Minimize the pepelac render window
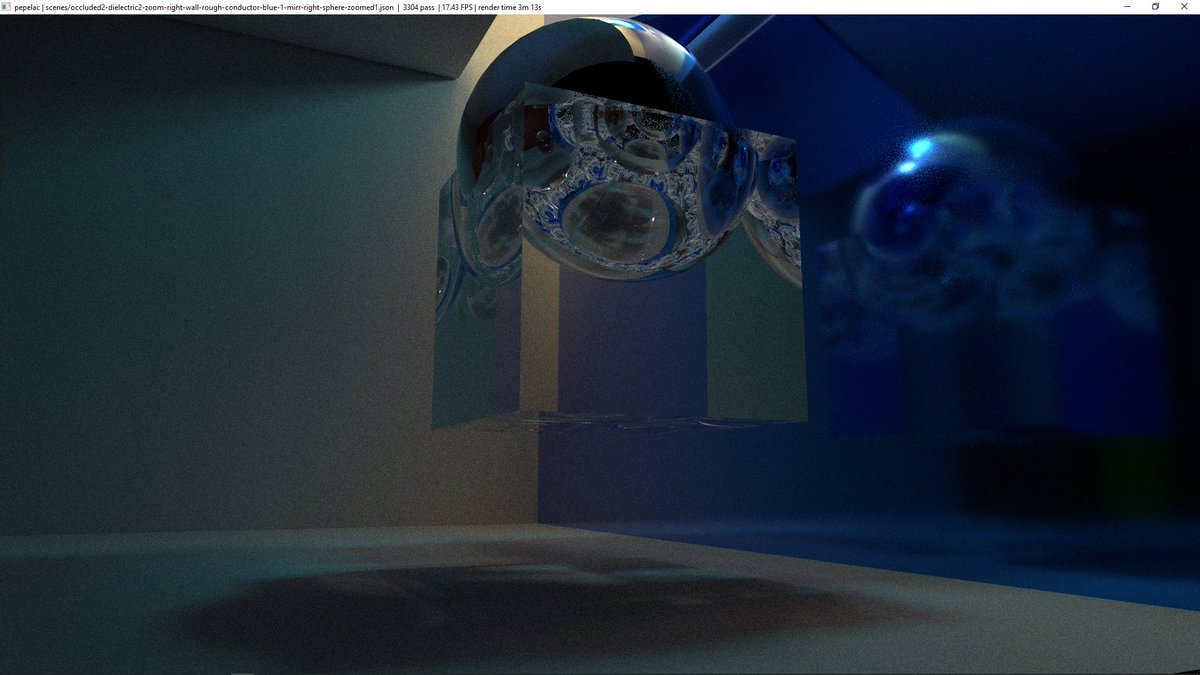1200x675 pixels. click(x=1125, y=7)
